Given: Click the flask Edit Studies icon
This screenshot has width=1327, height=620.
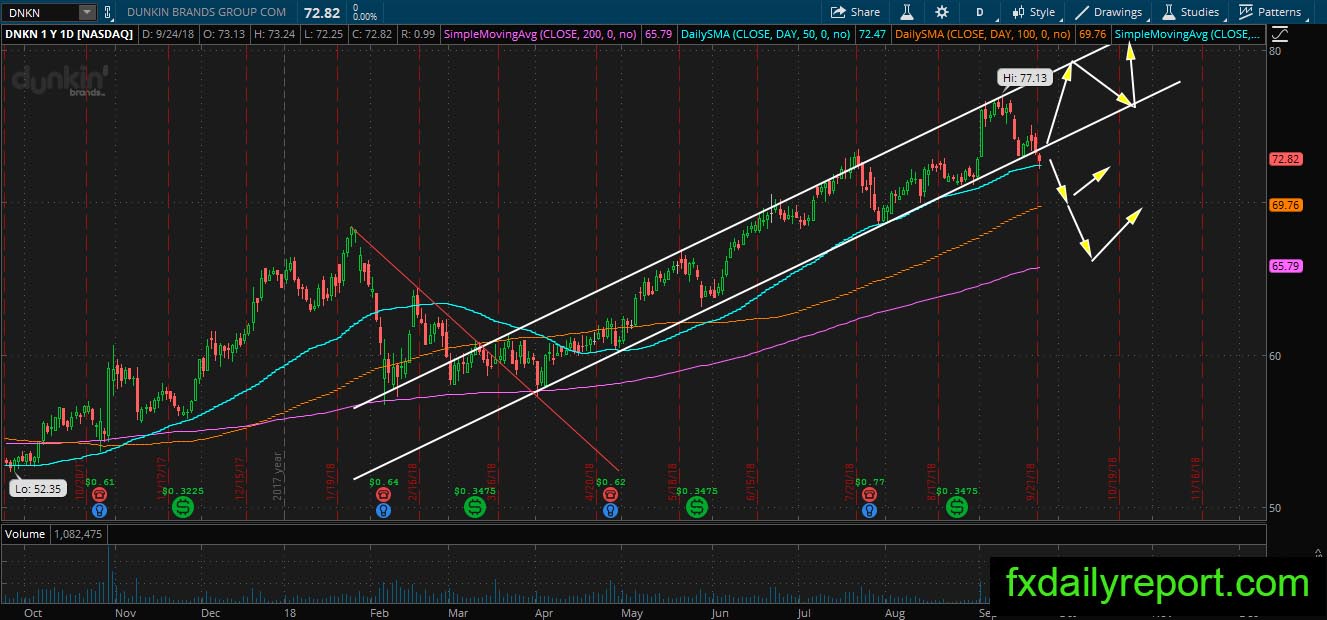Looking at the screenshot, I should coord(908,12).
